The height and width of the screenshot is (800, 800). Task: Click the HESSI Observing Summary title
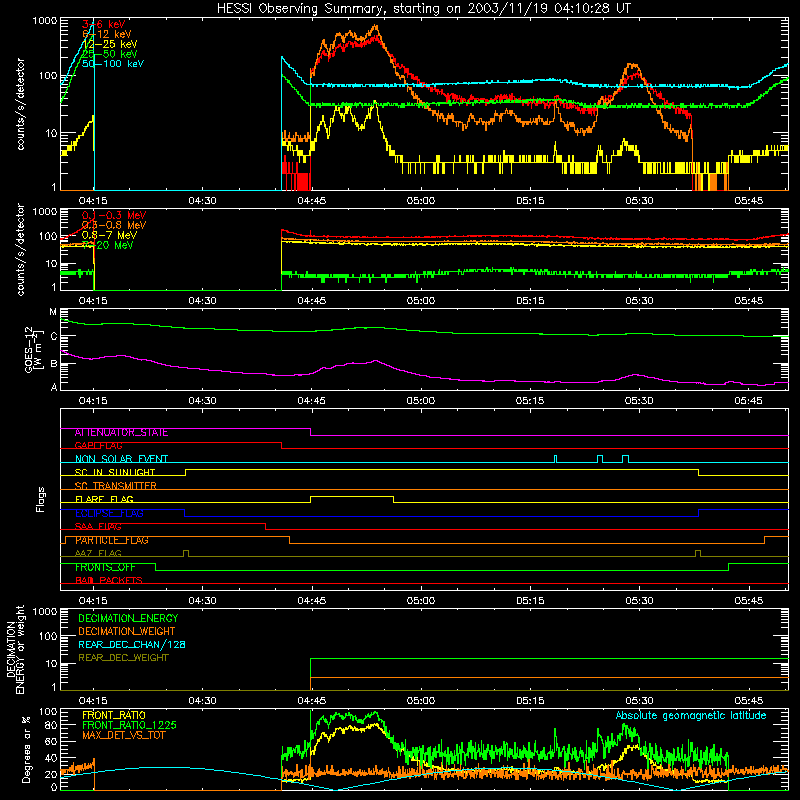tap(424, 9)
